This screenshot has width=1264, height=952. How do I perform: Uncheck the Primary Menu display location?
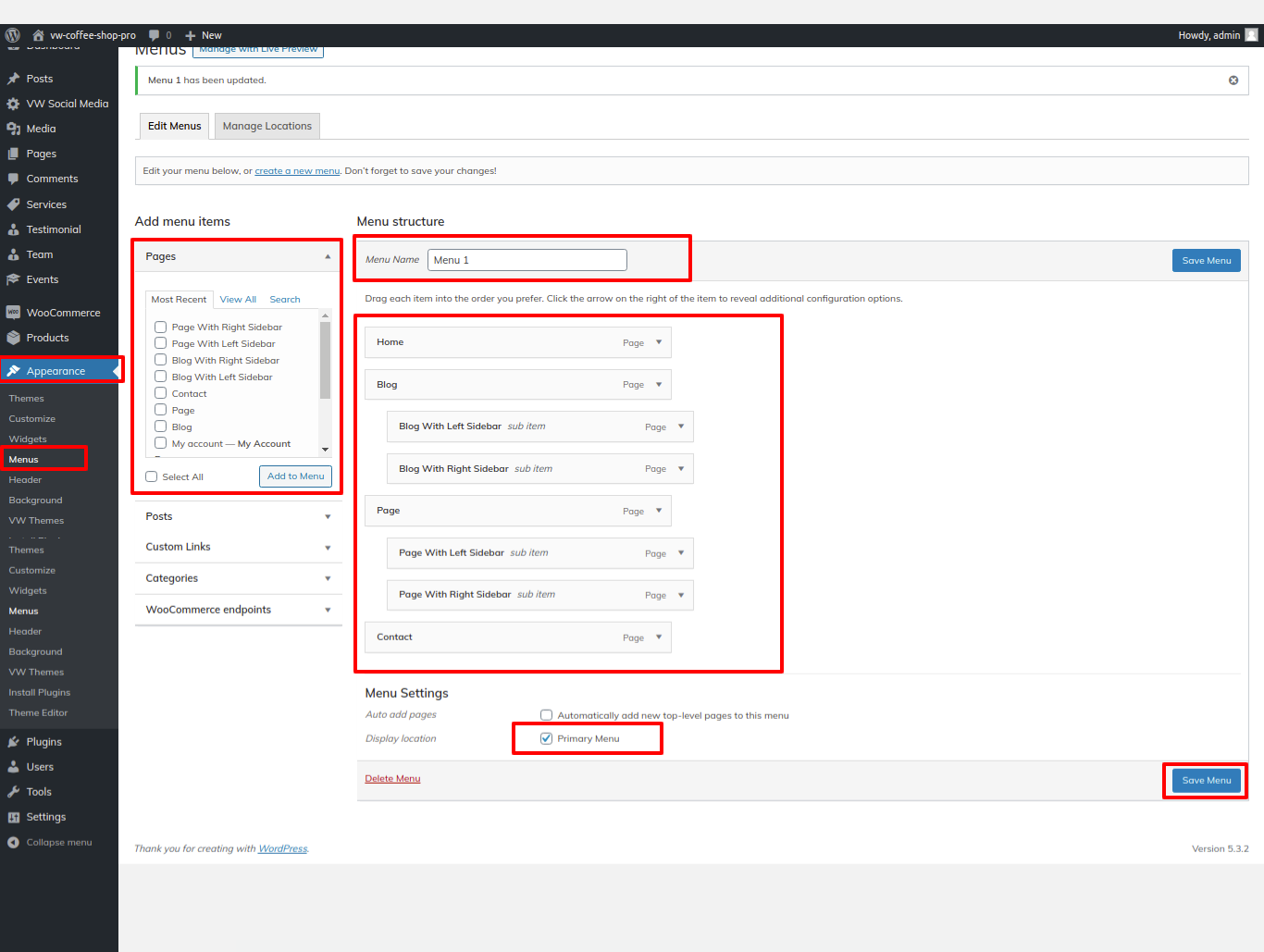click(x=547, y=738)
